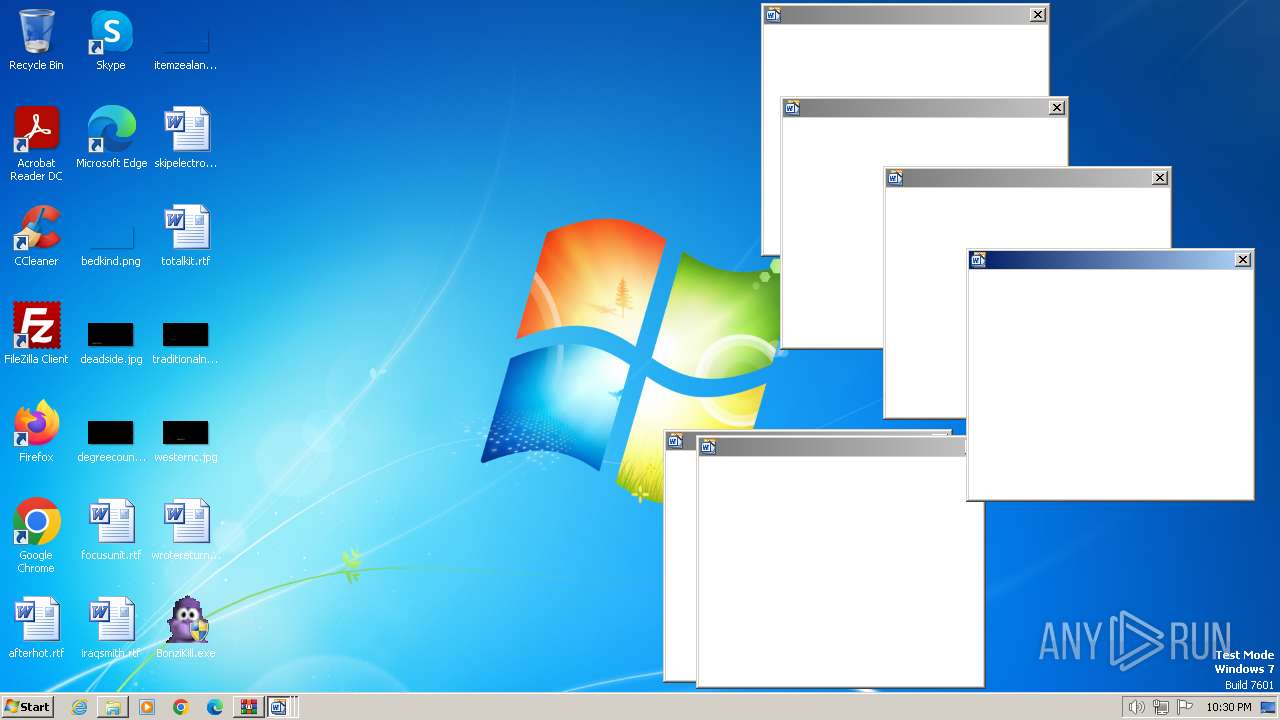This screenshot has height=720, width=1280.
Task: Open Acrobat Reader DC shortcut
Action: pos(36,143)
